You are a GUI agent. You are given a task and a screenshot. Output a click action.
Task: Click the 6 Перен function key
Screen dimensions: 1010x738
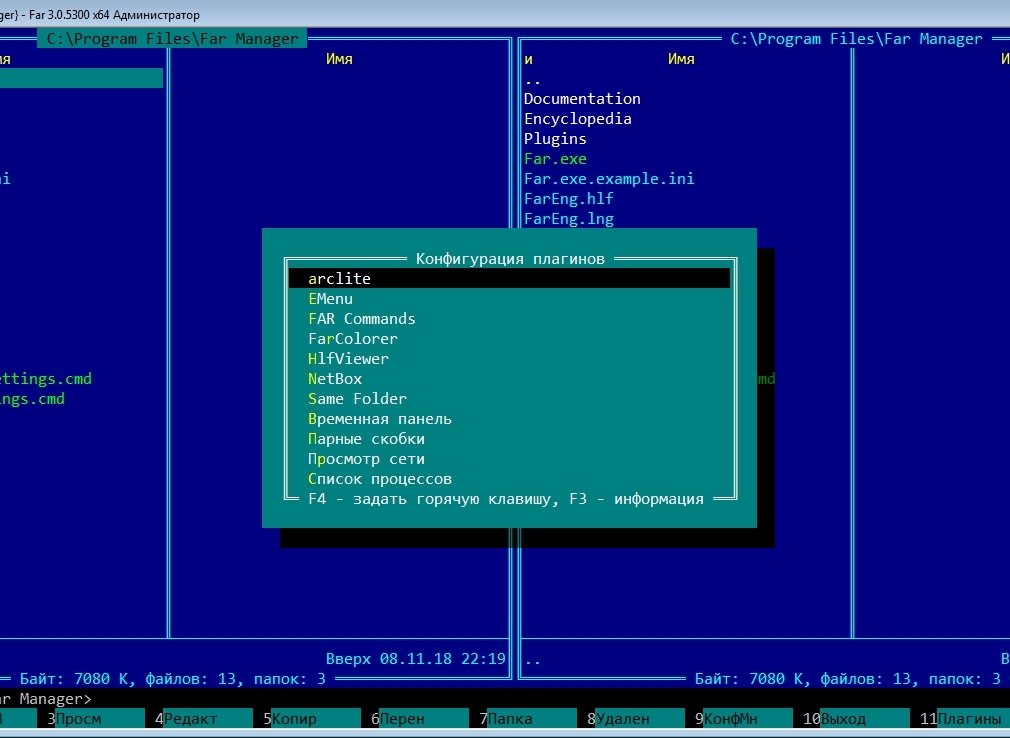pyautogui.click(x=420, y=718)
